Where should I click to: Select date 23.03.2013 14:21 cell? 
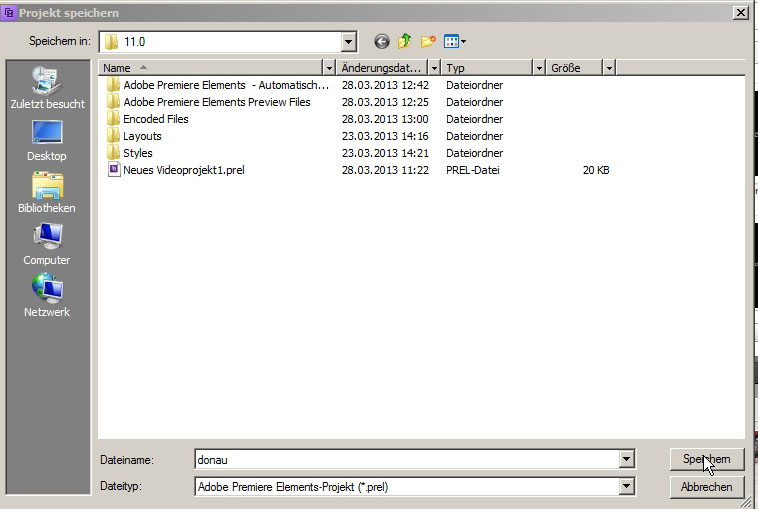385,153
